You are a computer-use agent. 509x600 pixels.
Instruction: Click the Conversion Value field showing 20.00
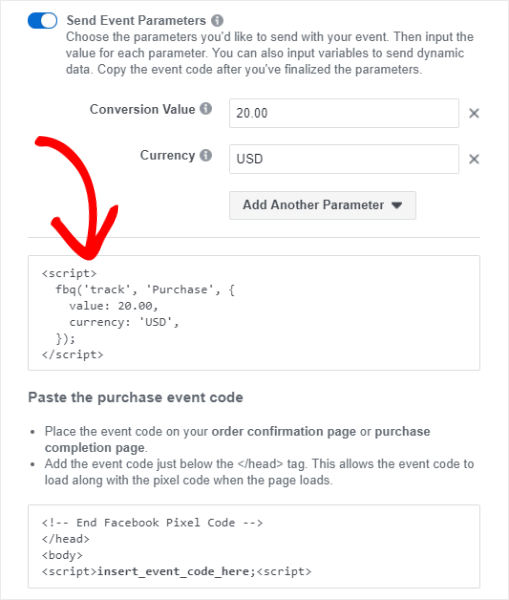[344, 113]
